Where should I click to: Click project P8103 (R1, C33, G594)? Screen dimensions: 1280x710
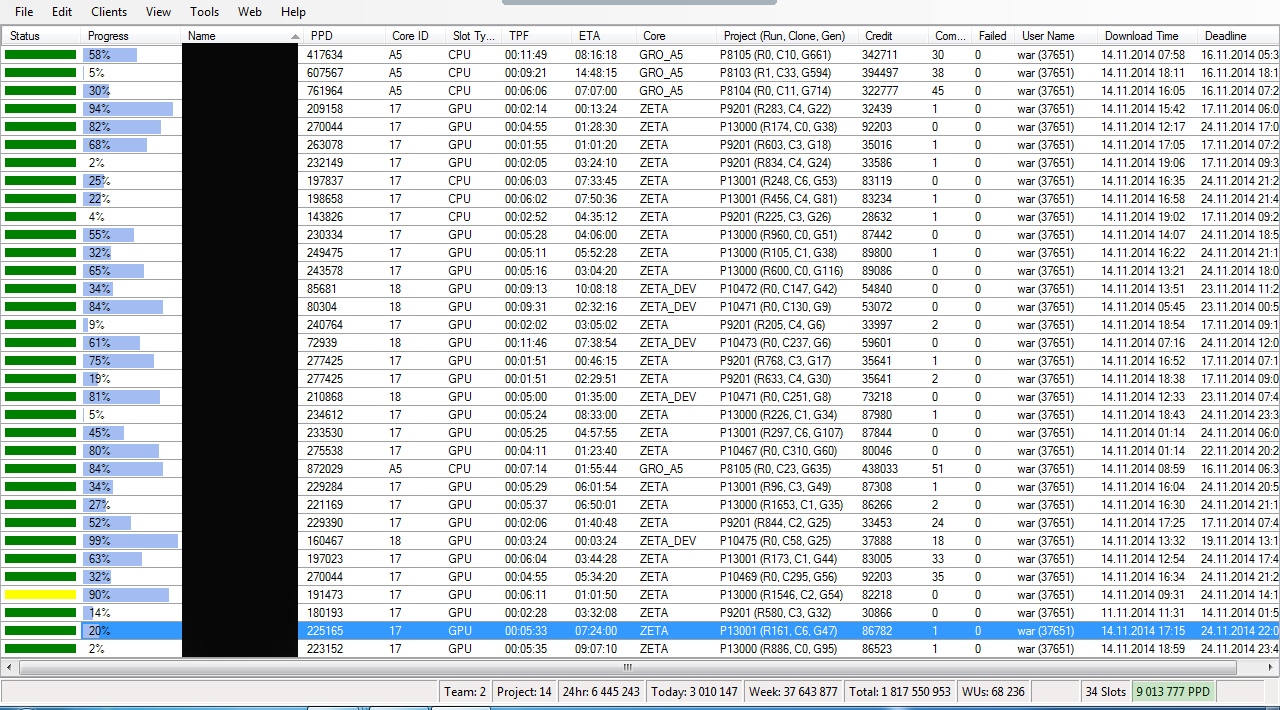pos(776,73)
